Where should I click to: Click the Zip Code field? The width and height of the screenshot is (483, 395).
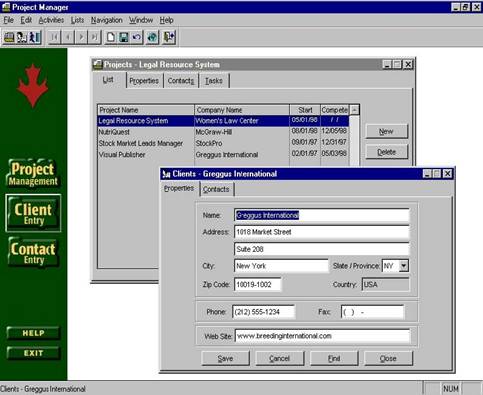[x=258, y=285]
